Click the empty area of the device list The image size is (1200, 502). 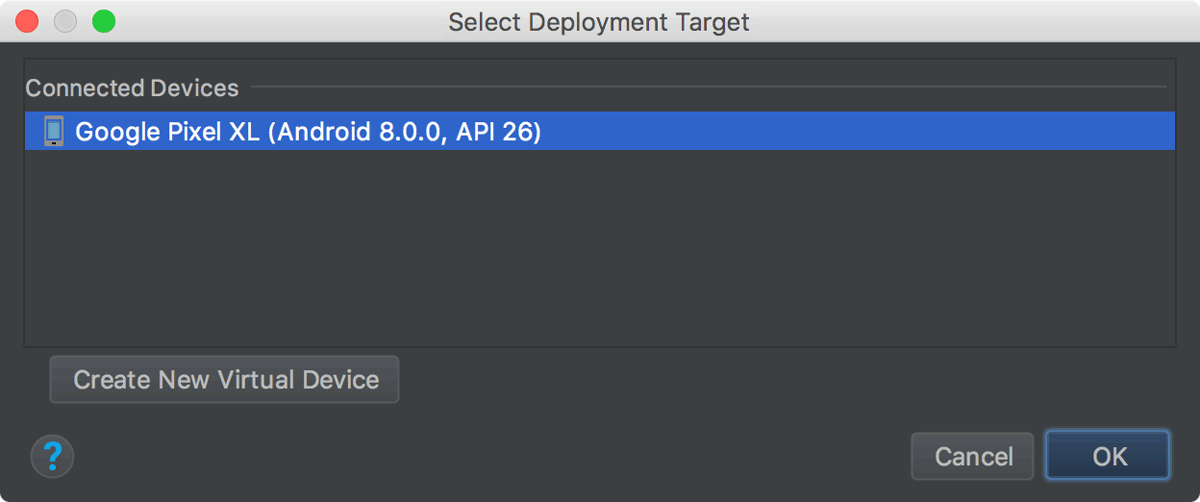click(600, 248)
